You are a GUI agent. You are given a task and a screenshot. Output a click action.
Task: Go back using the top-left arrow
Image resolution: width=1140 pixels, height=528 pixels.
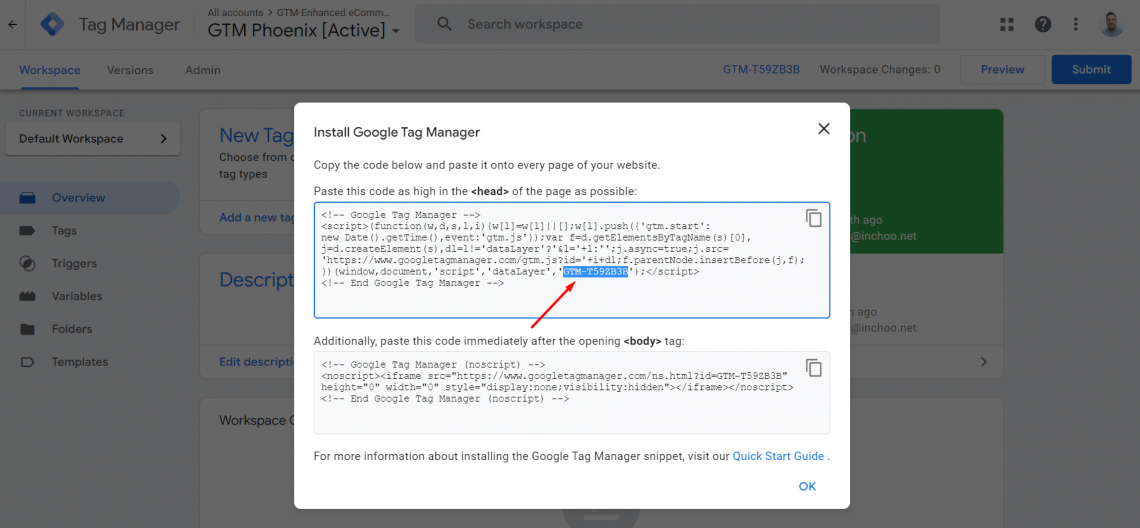[12, 24]
